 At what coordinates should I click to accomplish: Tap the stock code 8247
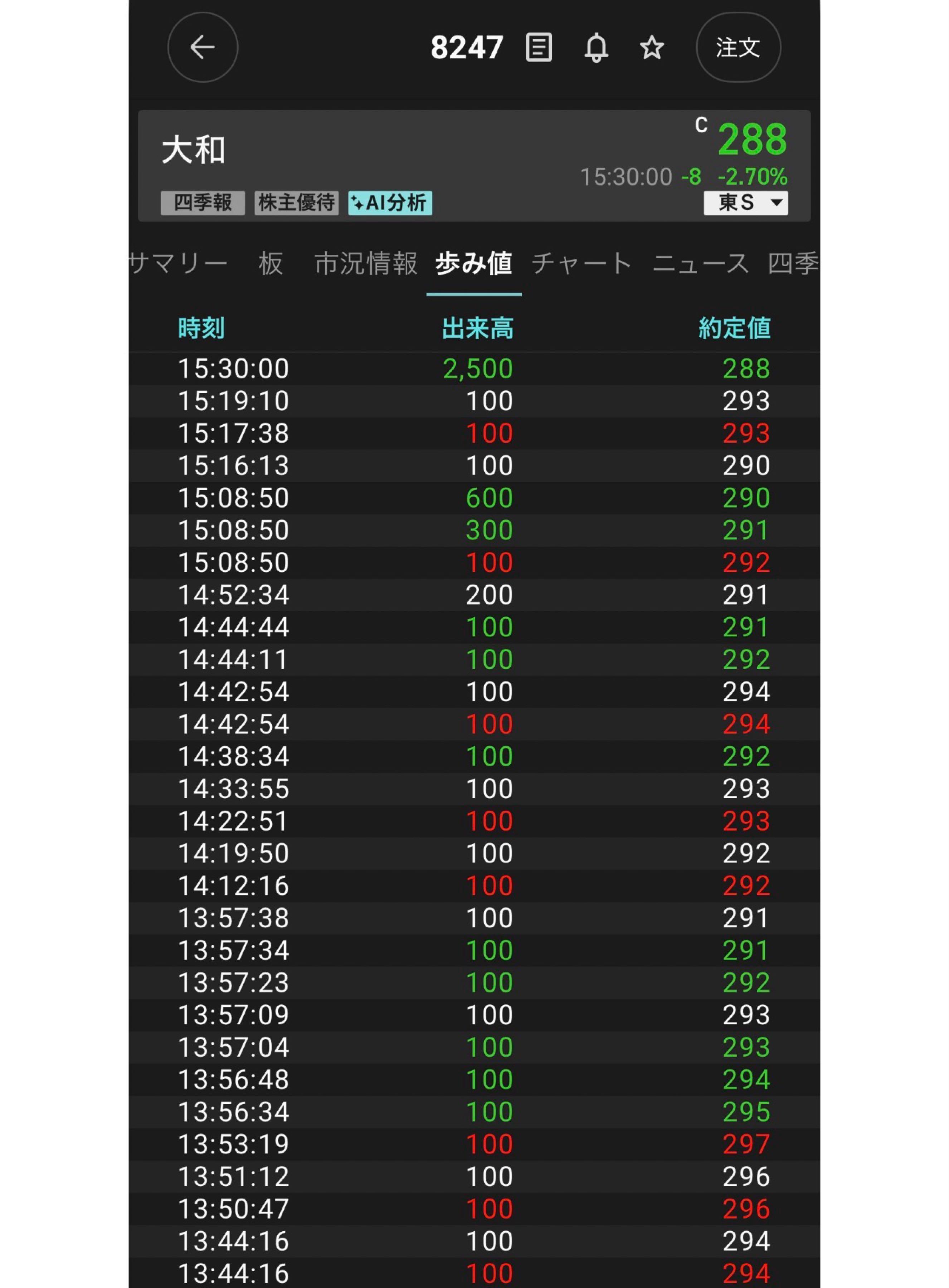pos(467,48)
